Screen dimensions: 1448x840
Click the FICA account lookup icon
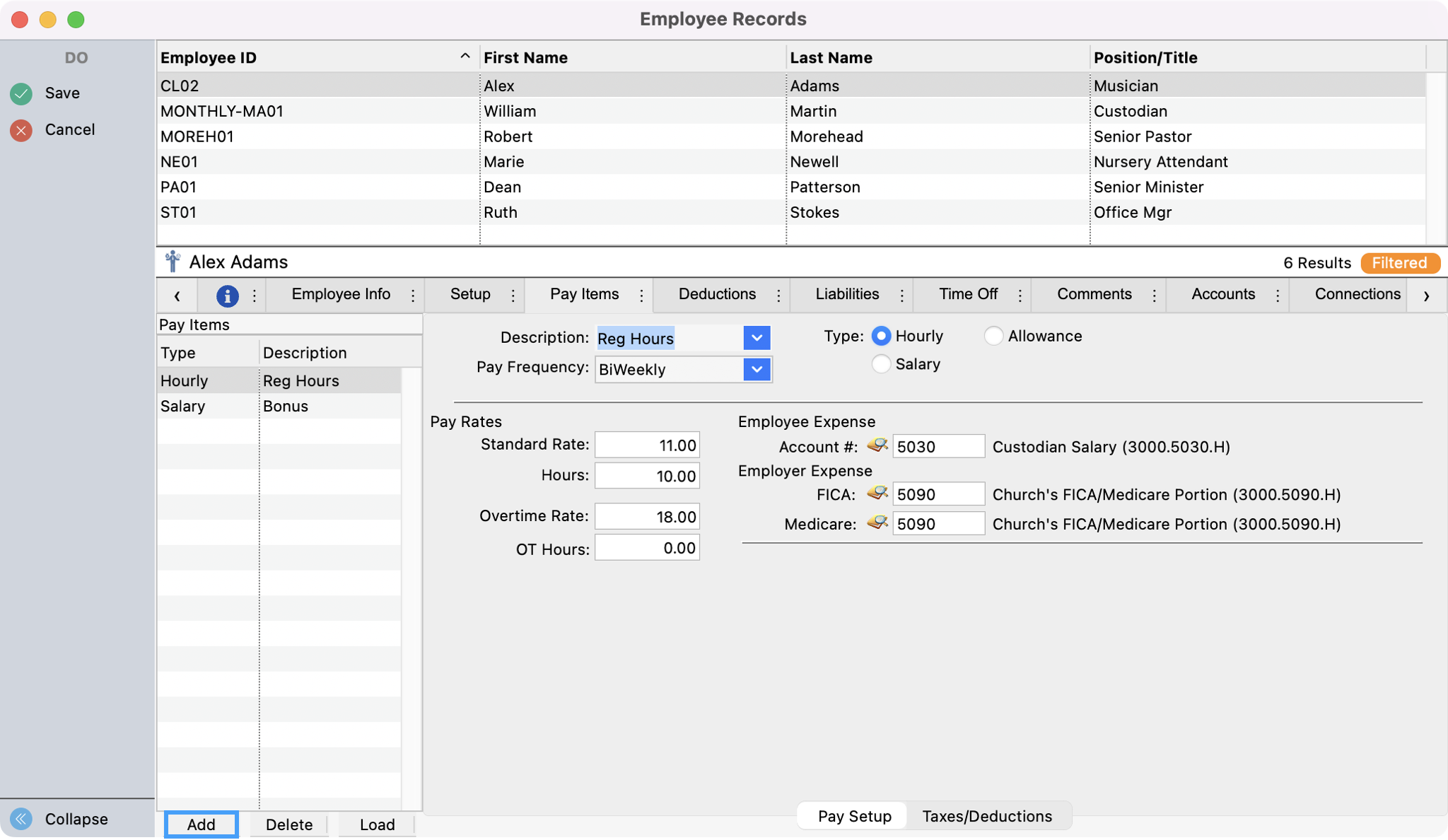(x=877, y=494)
